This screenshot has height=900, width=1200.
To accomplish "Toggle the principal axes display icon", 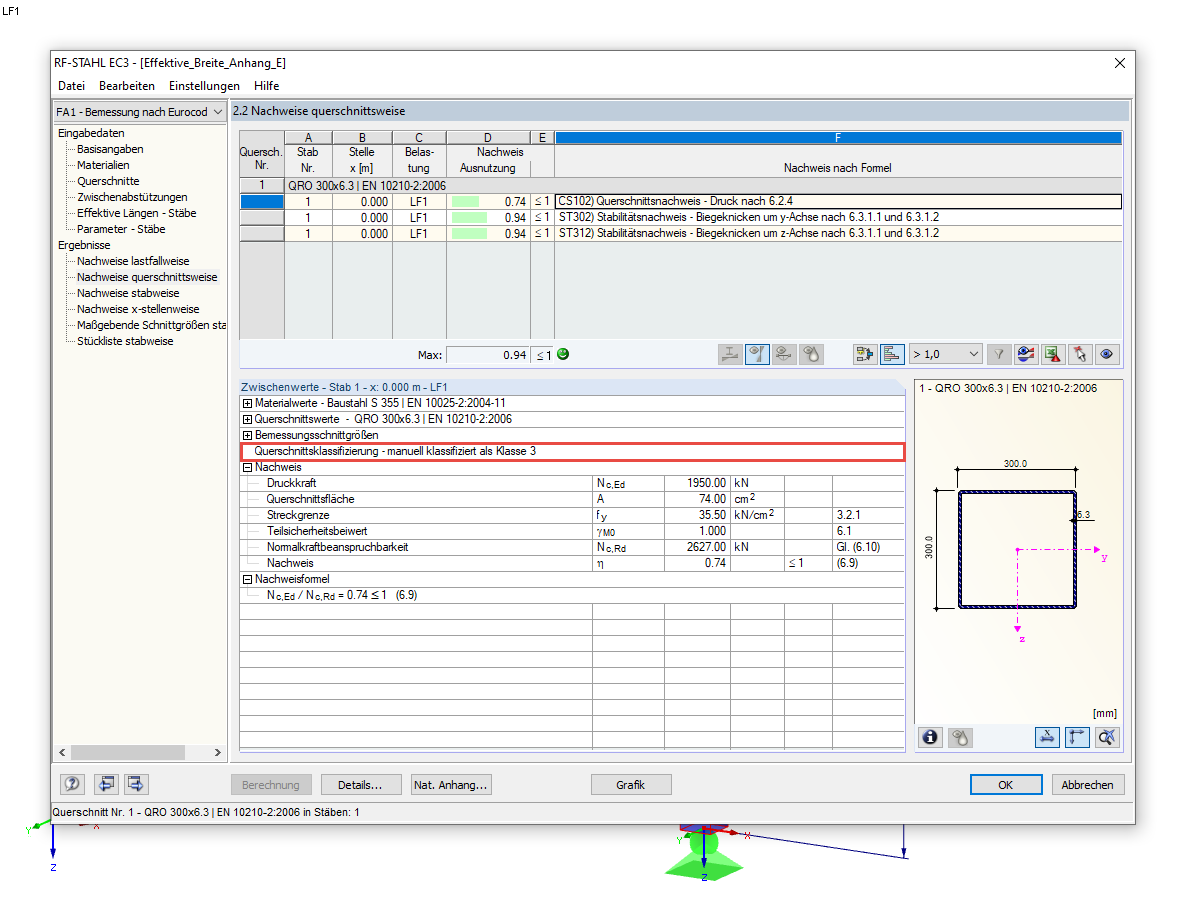I will [x=1077, y=737].
